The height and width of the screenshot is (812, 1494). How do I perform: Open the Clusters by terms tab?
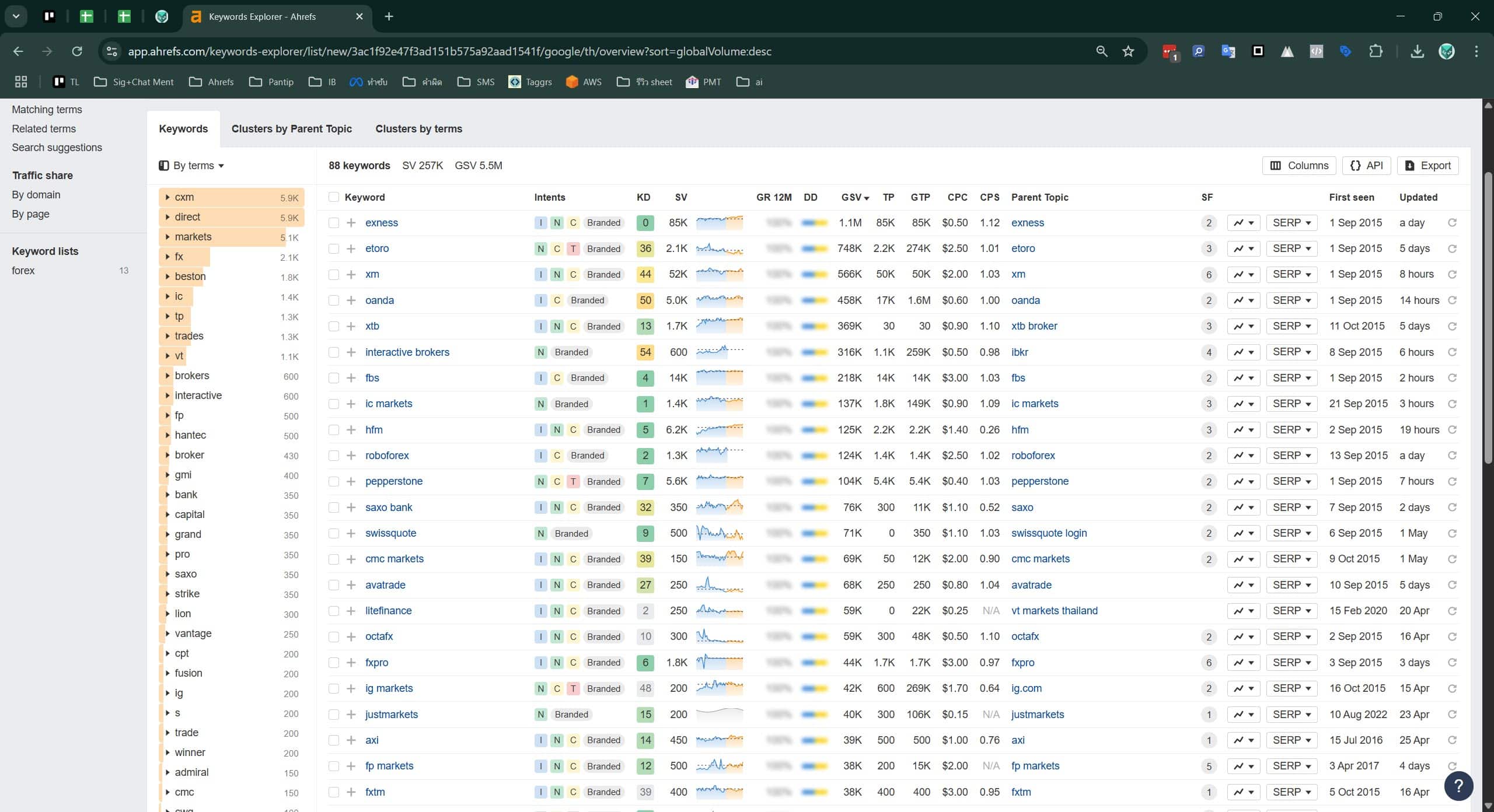(x=418, y=129)
